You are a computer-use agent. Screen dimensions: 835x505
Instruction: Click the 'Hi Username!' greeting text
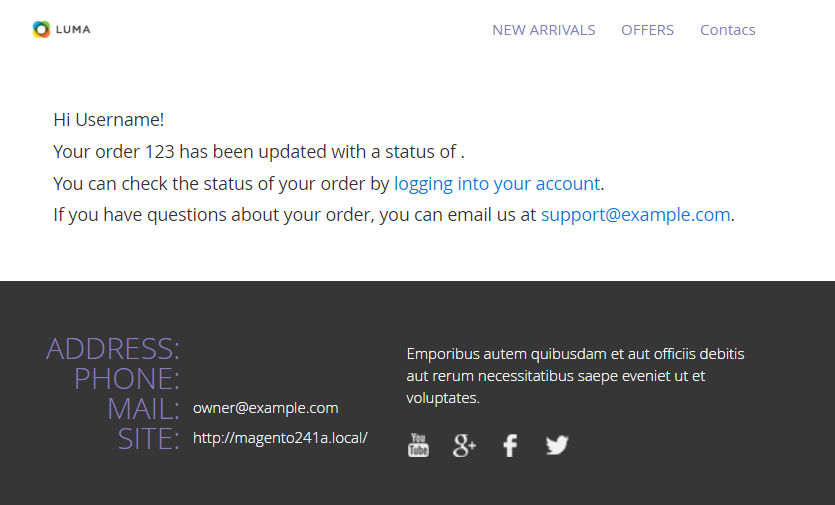click(108, 119)
